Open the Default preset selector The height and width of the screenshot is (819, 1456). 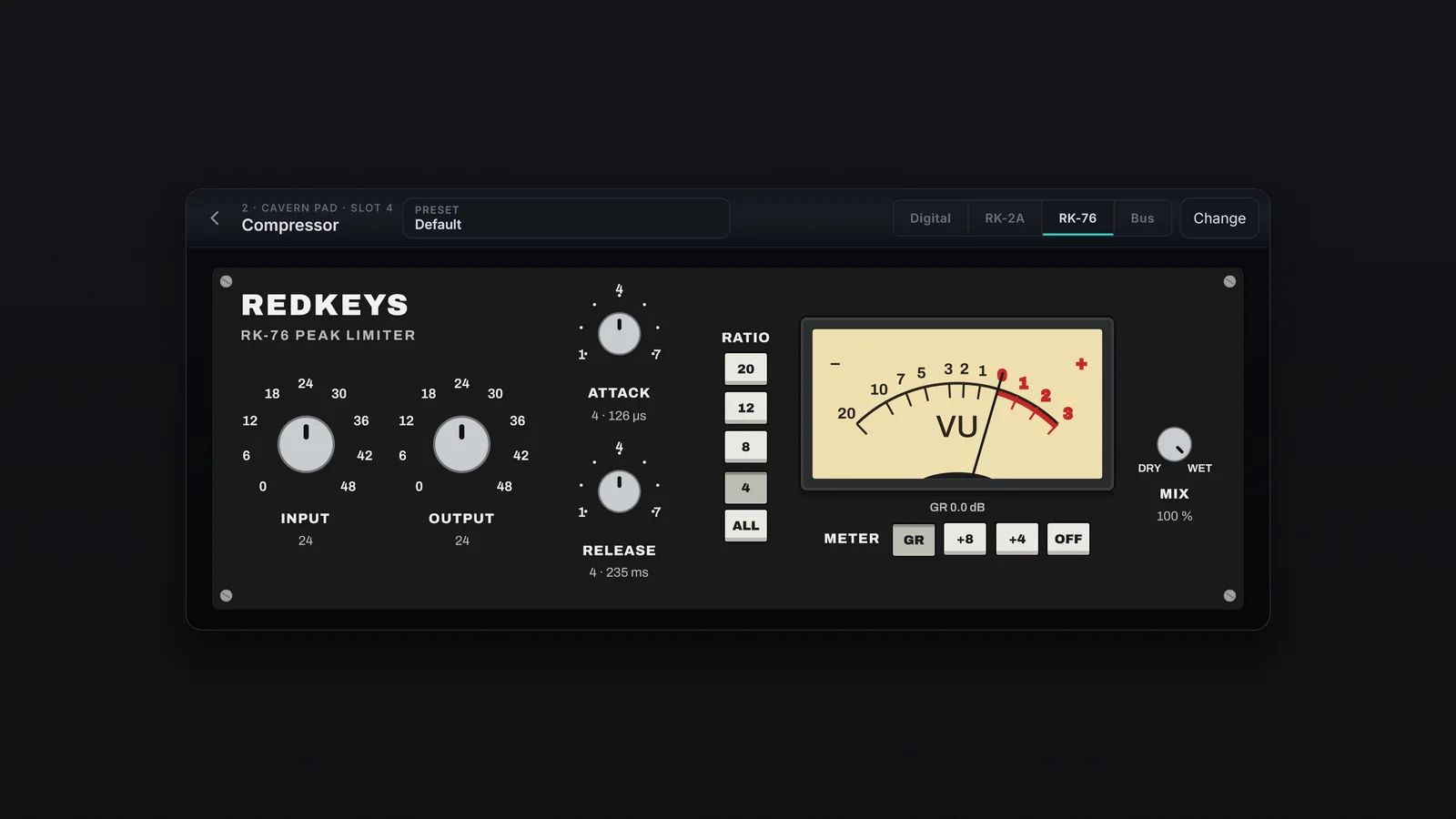tap(566, 218)
